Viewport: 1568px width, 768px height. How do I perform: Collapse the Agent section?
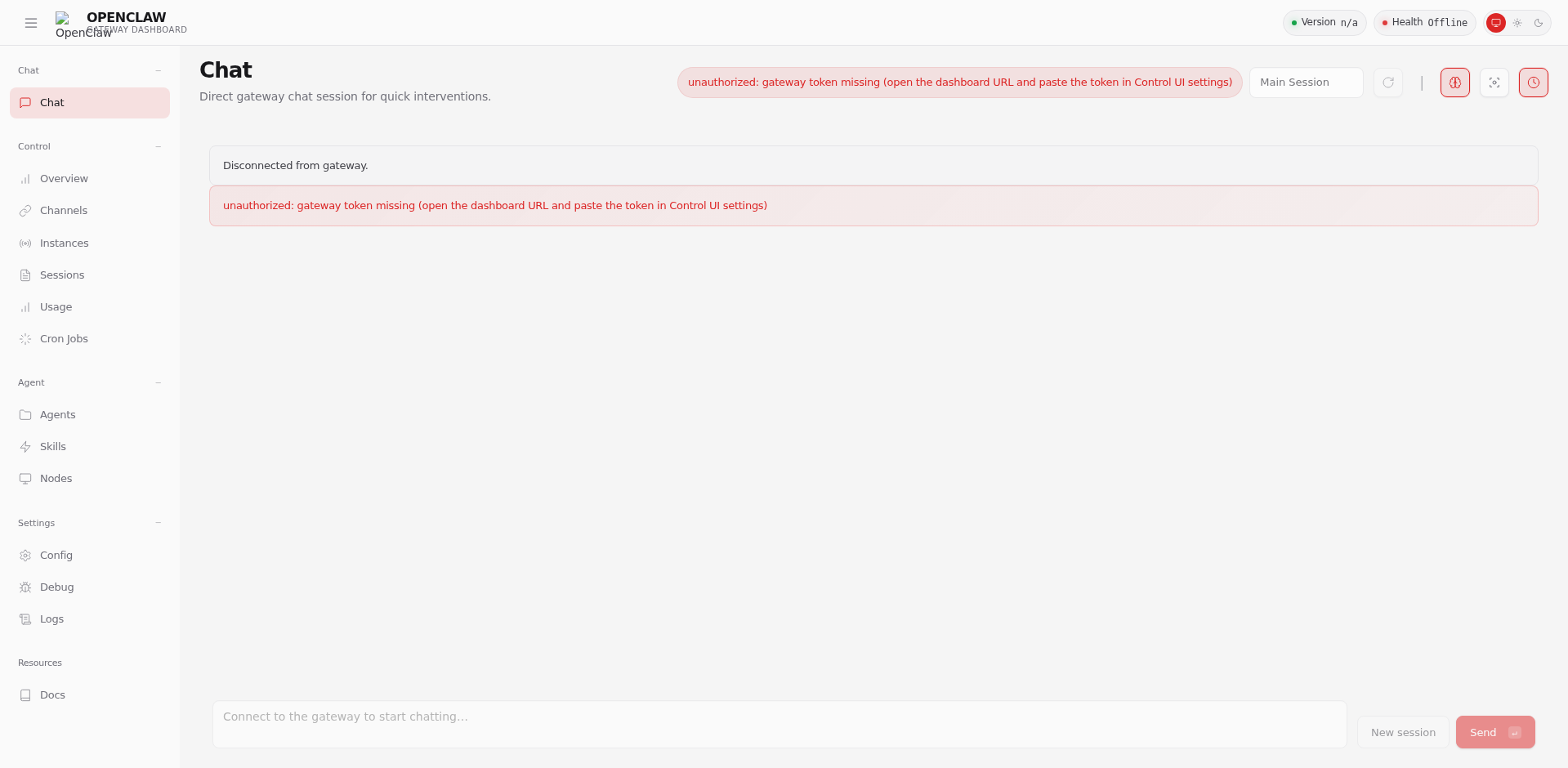click(158, 382)
